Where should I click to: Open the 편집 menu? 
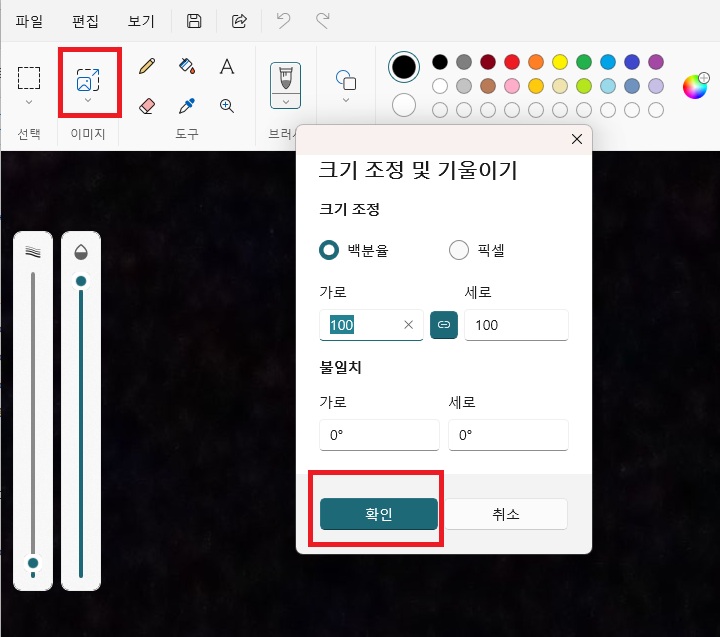coord(85,21)
